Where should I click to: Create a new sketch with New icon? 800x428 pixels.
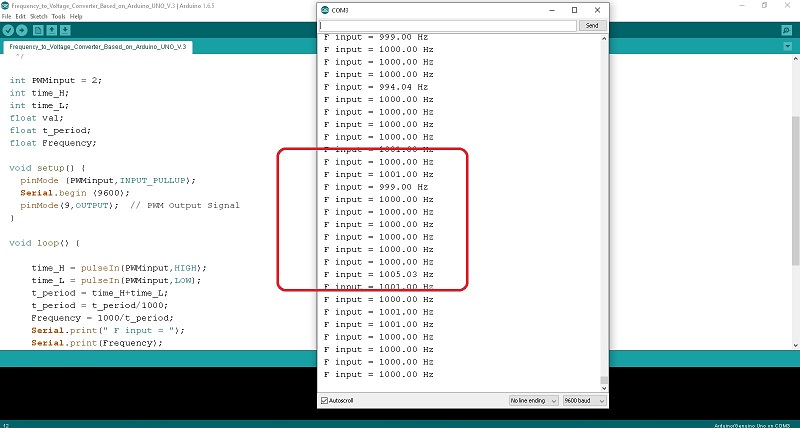[38, 31]
